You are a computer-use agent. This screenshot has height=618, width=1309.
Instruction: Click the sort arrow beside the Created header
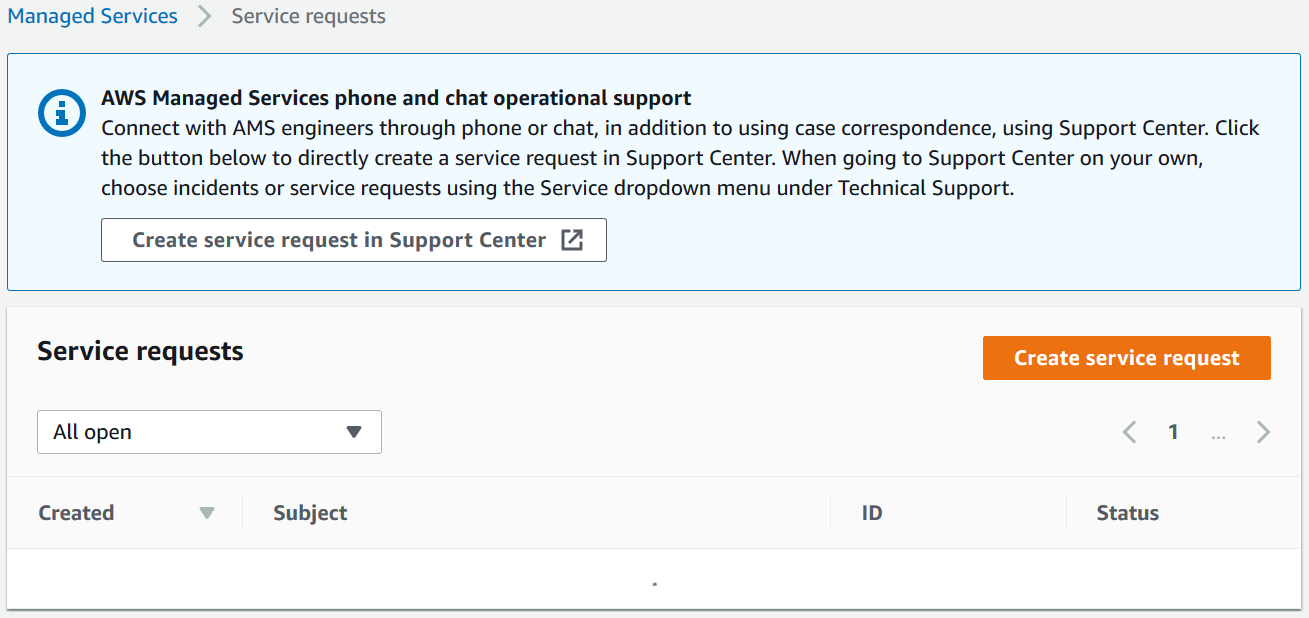click(207, 512)
